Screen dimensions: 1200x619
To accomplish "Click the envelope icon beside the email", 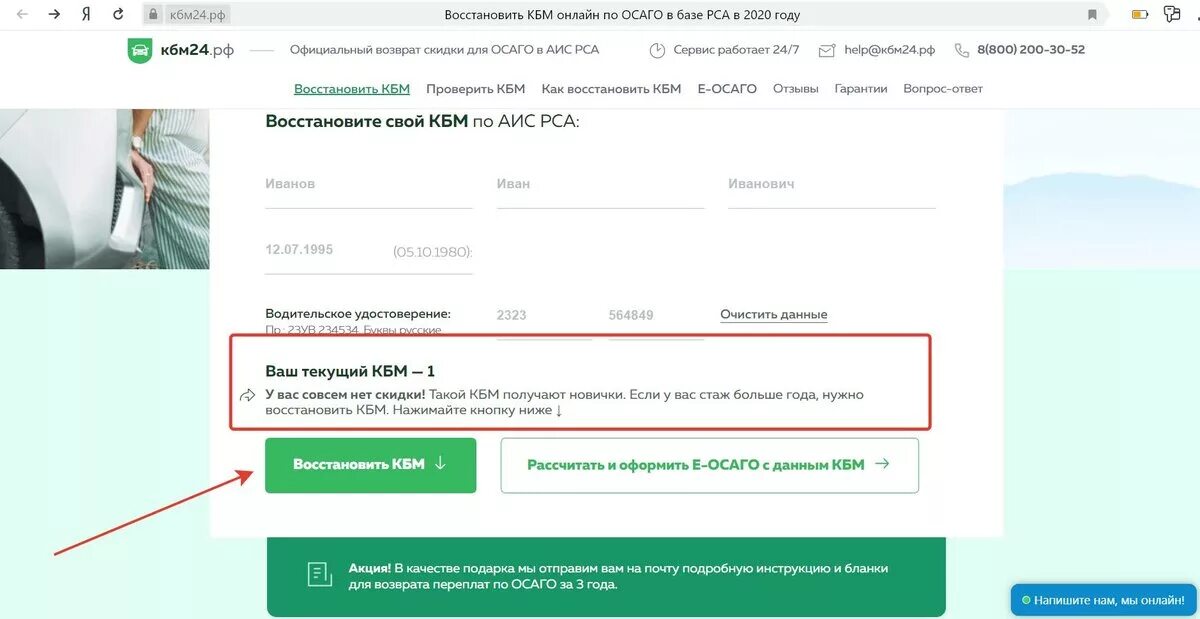I will [827, 50].
